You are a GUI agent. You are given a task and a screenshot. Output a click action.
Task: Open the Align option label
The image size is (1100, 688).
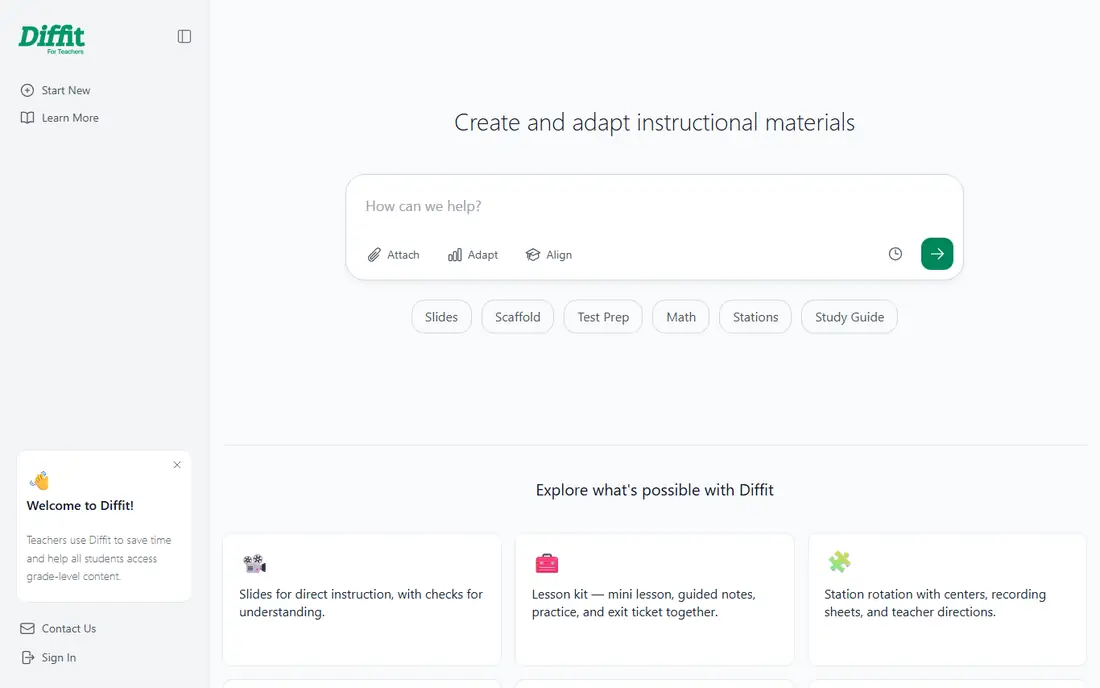559,255
